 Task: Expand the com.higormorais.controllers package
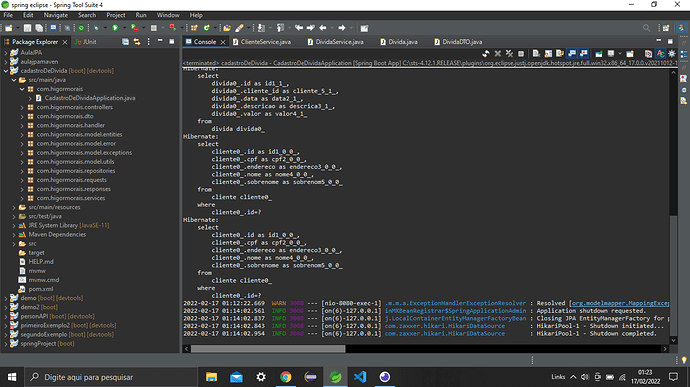tap(22, 107)
